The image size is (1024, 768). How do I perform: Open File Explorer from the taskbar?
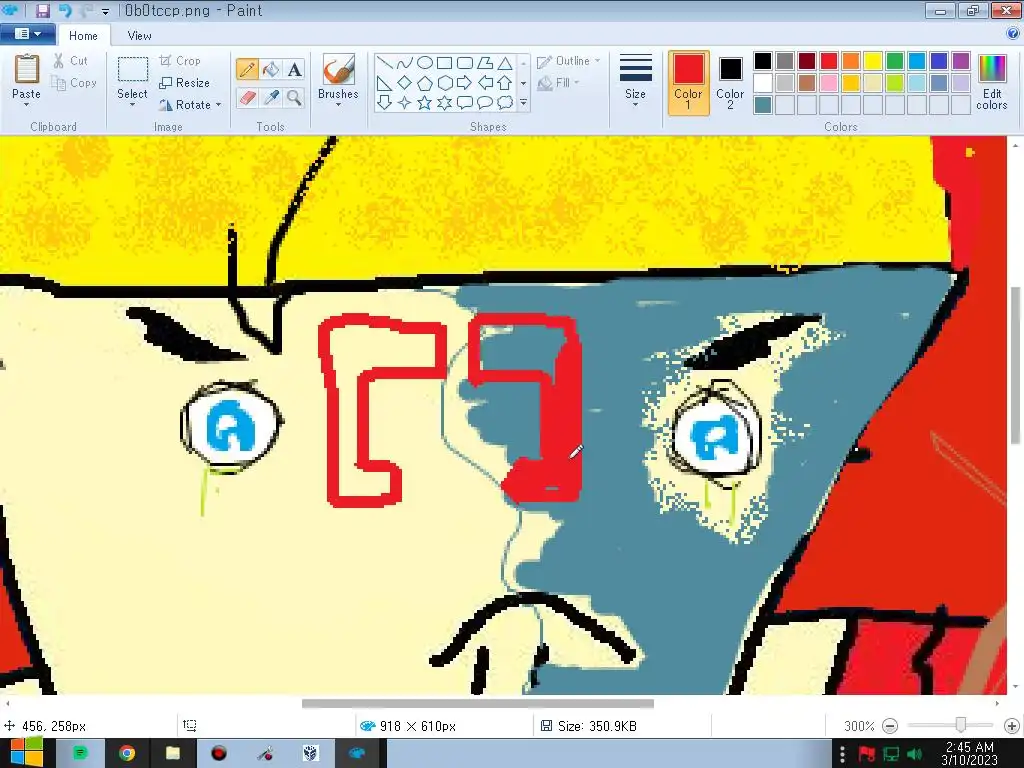tap(172, 754)
